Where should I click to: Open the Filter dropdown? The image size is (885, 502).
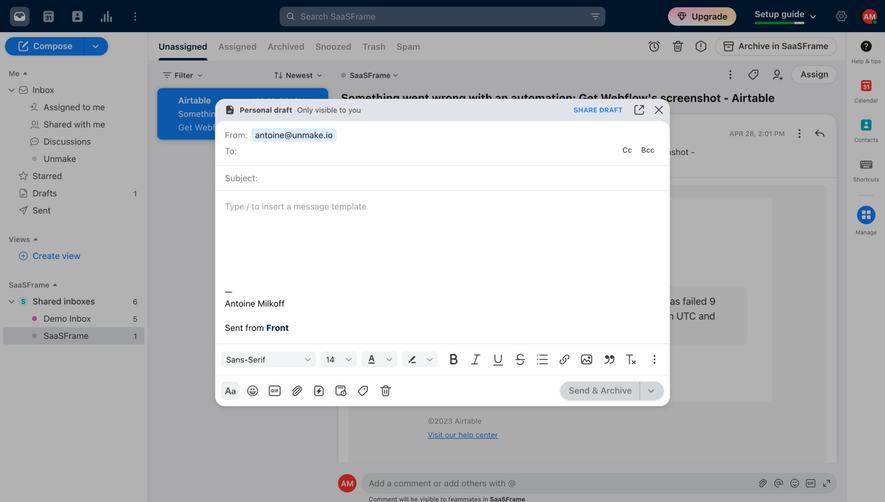pyautogui.click(x=182, y=75)
